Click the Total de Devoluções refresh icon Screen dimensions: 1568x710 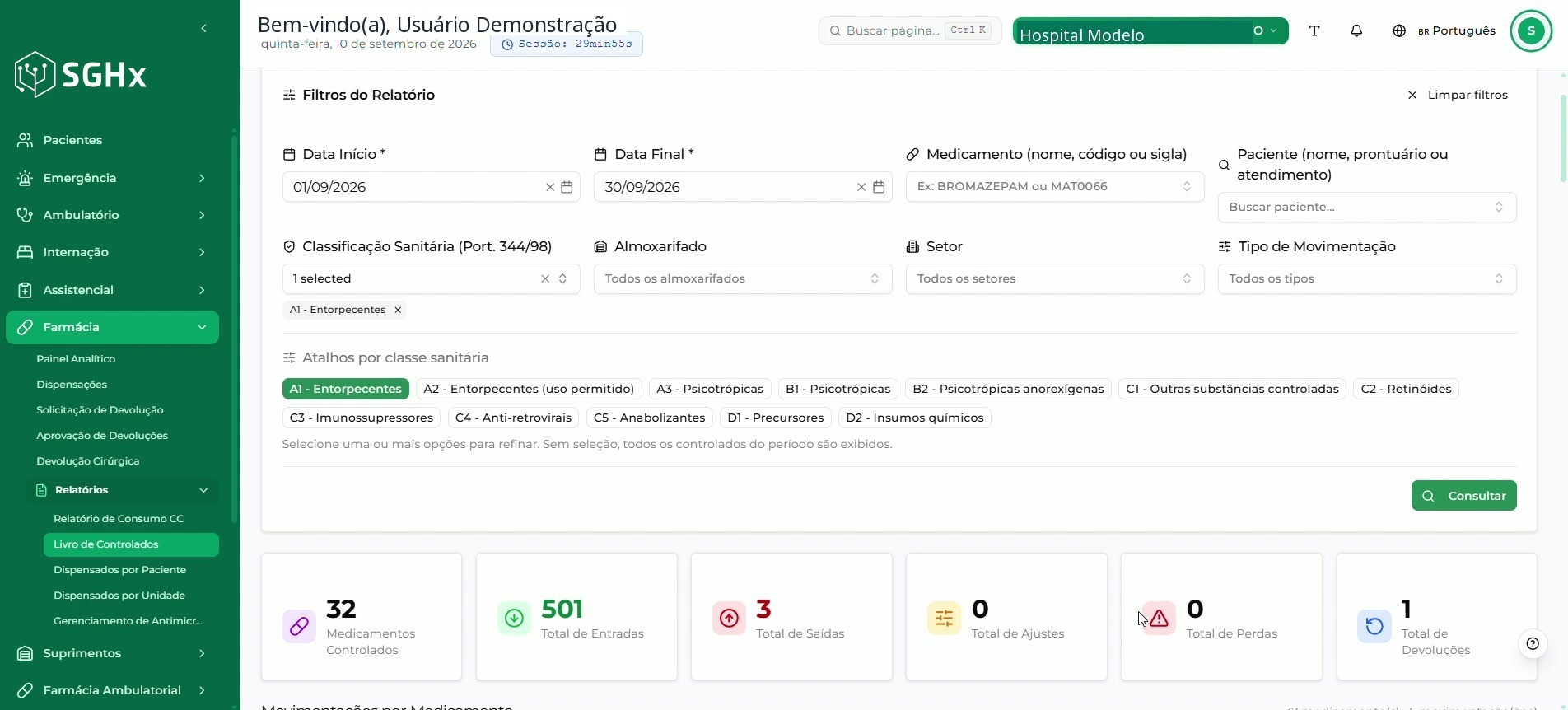1374,626
